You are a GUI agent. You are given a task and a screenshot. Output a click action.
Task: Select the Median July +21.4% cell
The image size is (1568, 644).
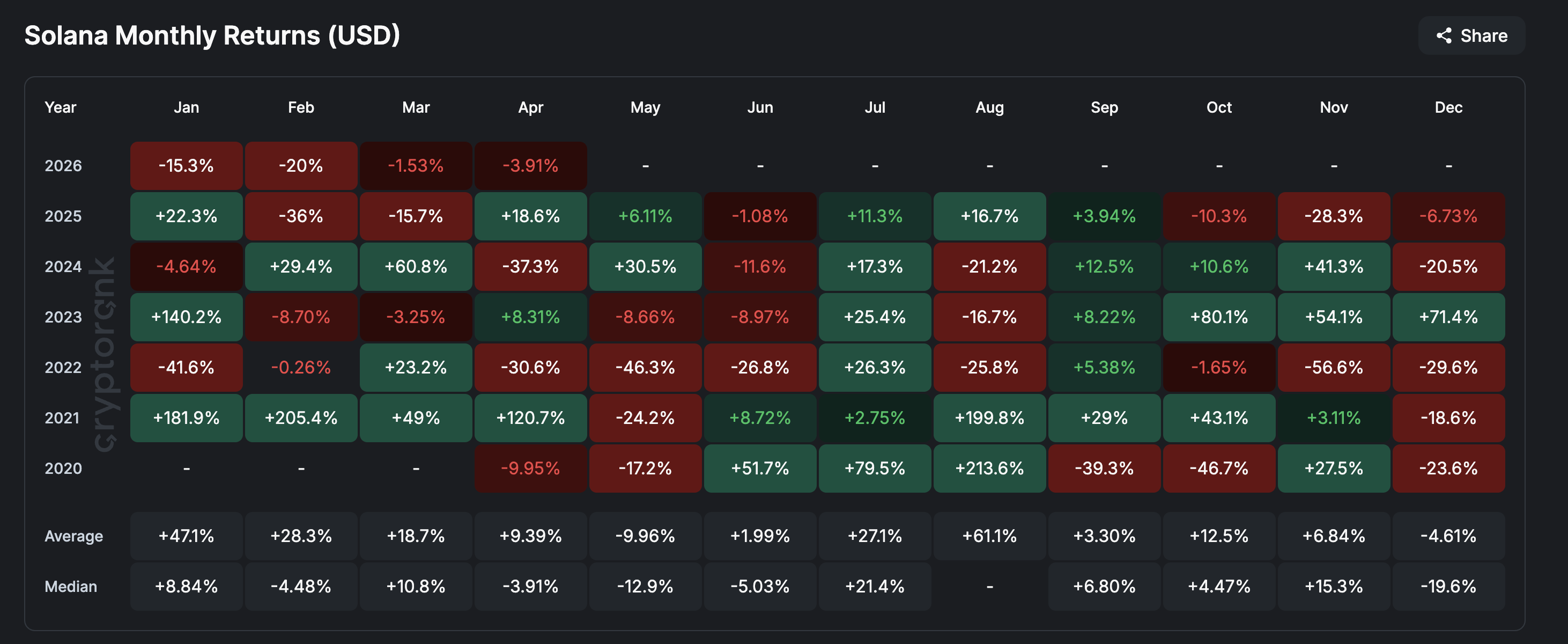pos(875,587)
